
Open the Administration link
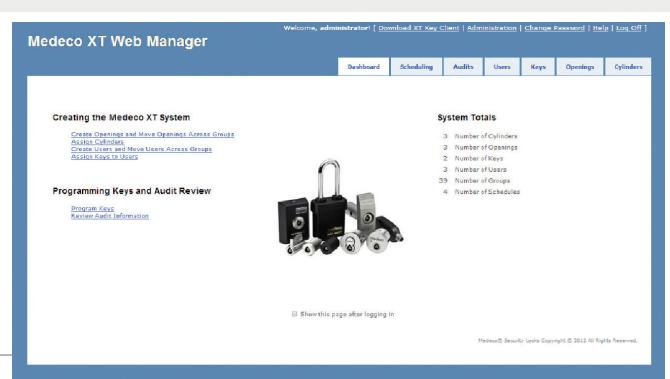492,28
